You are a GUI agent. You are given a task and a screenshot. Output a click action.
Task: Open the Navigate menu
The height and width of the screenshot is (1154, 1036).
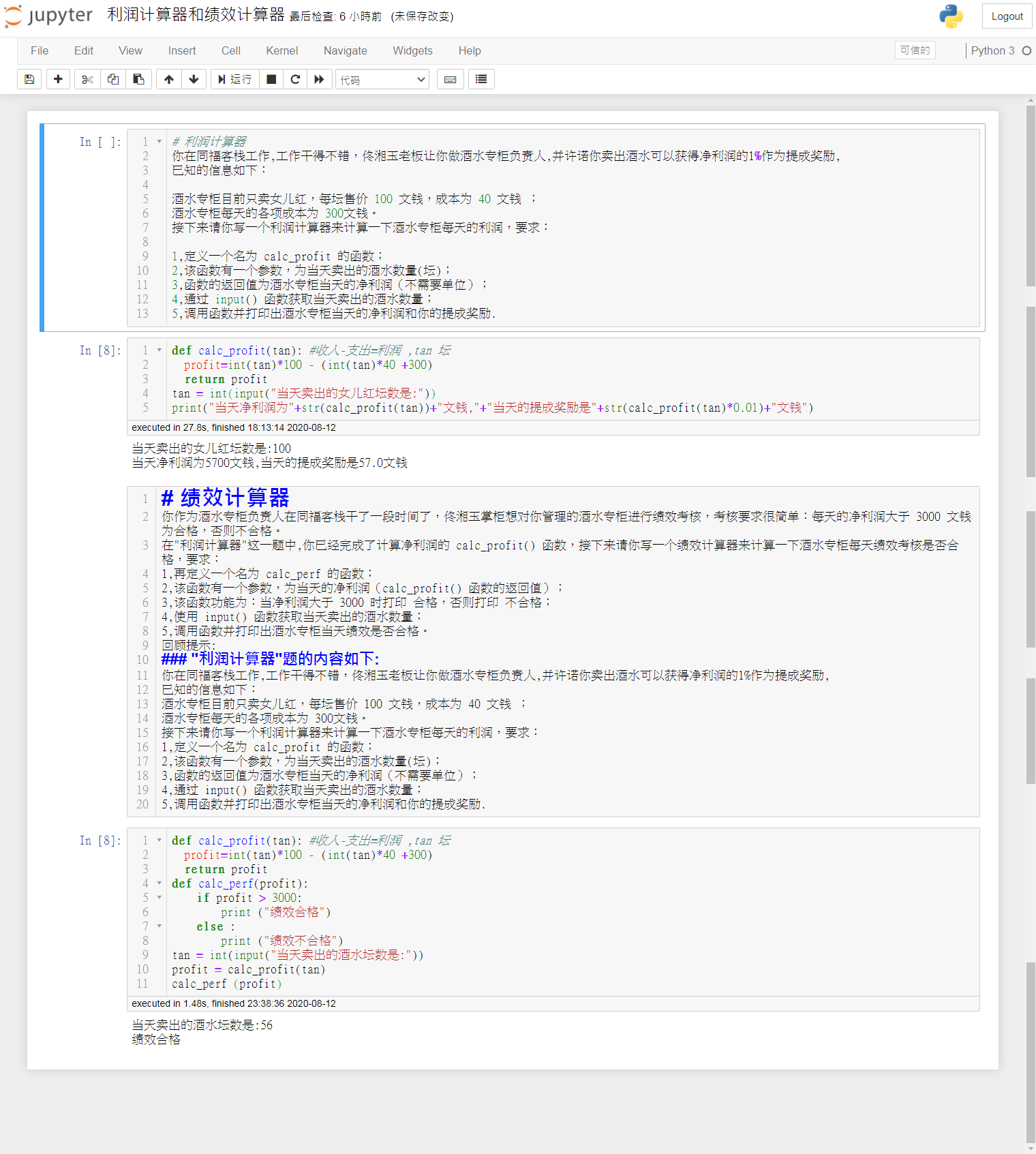(346, 50)
